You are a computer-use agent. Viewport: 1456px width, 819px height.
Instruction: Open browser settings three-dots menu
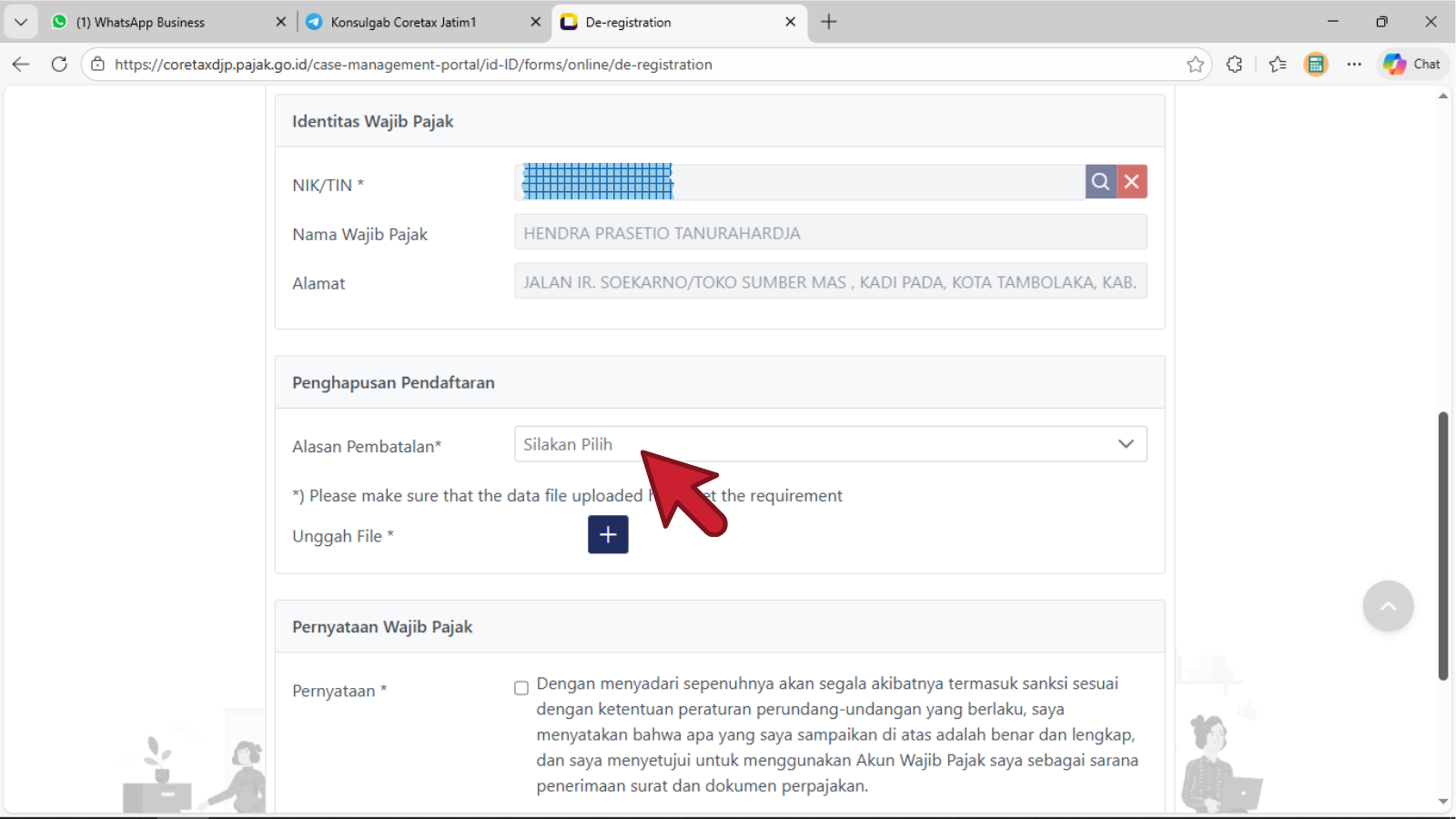(x=1354, y=65)
